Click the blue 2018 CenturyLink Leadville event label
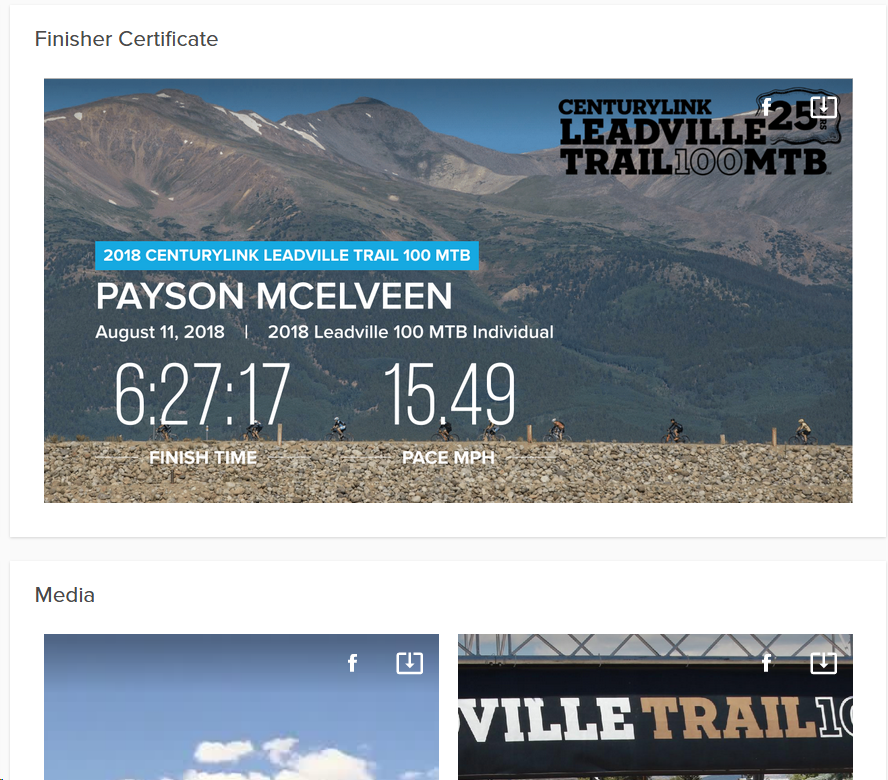The image size is (888, 780). click(287, 255)
